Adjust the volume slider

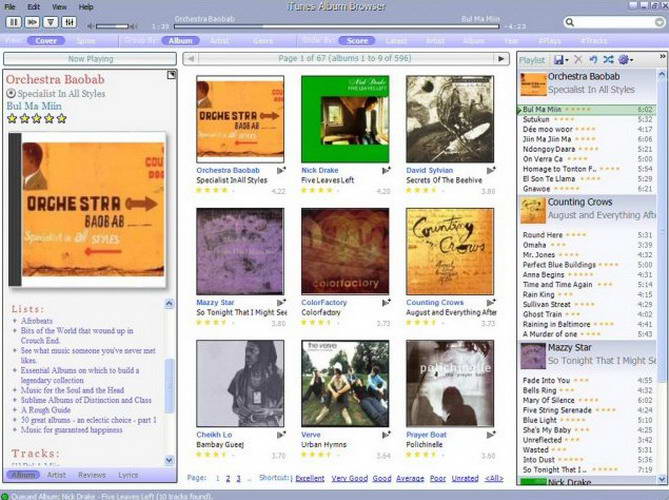112,26
